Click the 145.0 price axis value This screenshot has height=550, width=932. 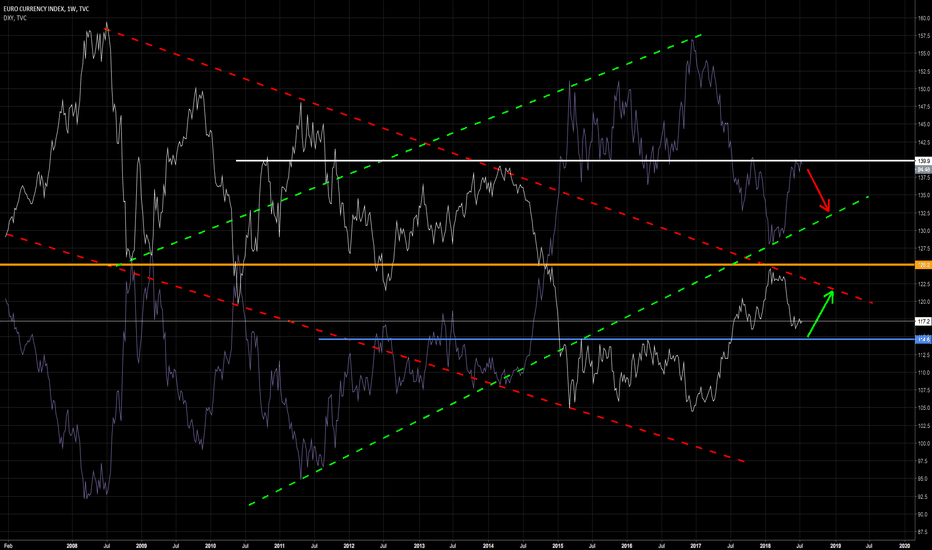(924, 125)
